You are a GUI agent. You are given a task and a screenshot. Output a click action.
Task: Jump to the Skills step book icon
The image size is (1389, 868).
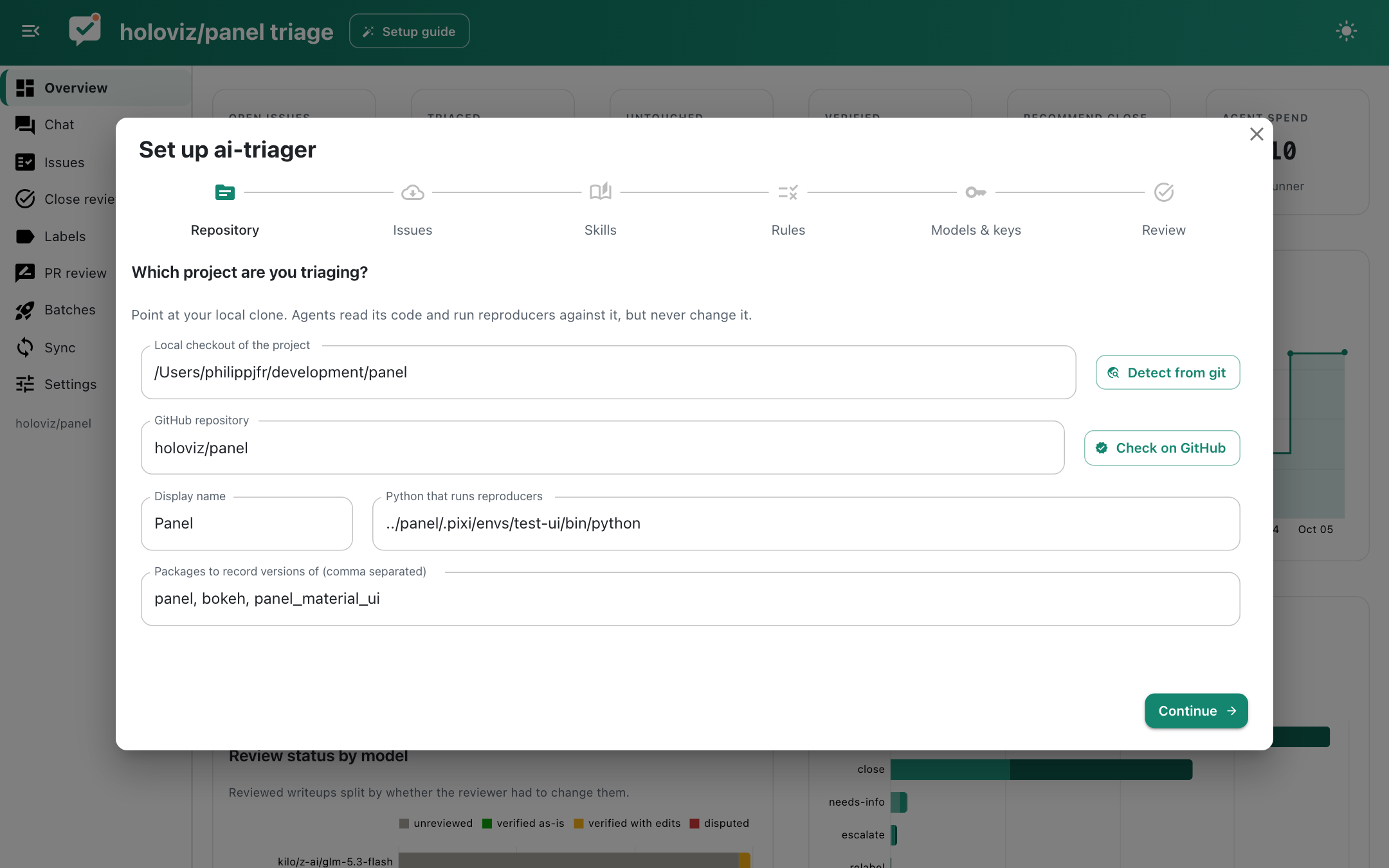pyautogui.click(x=601, y=192)
